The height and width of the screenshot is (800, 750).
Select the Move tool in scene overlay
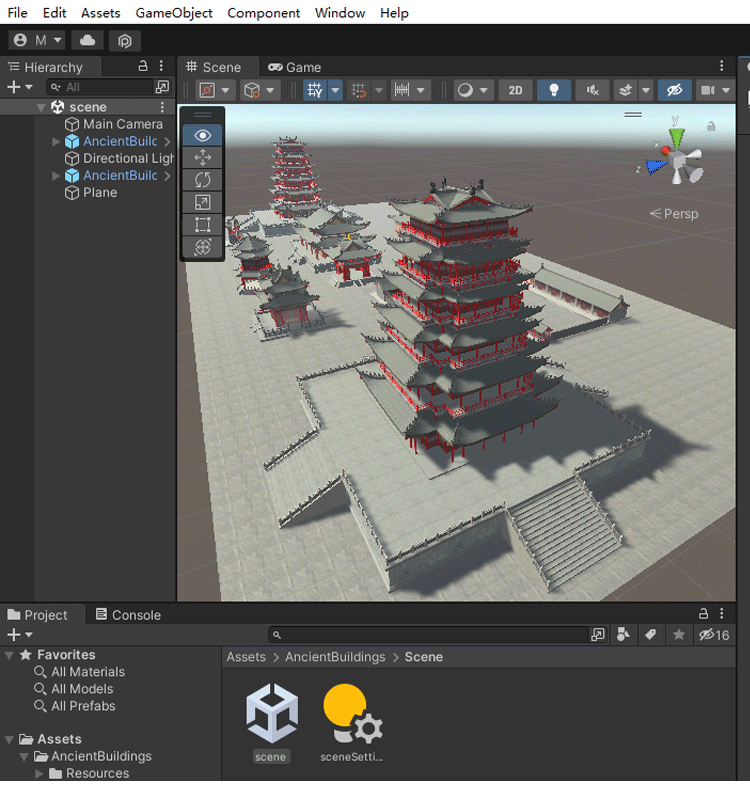coord(203,157)
